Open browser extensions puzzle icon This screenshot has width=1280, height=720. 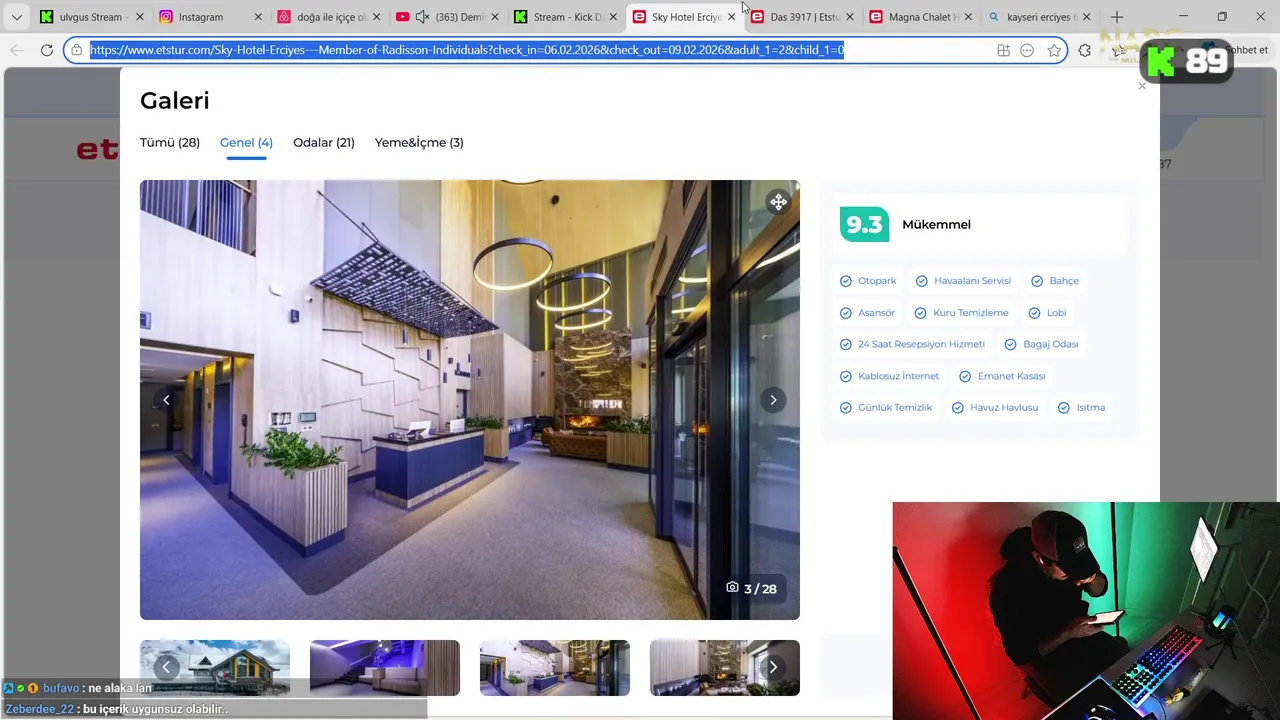click(1085, 50)
